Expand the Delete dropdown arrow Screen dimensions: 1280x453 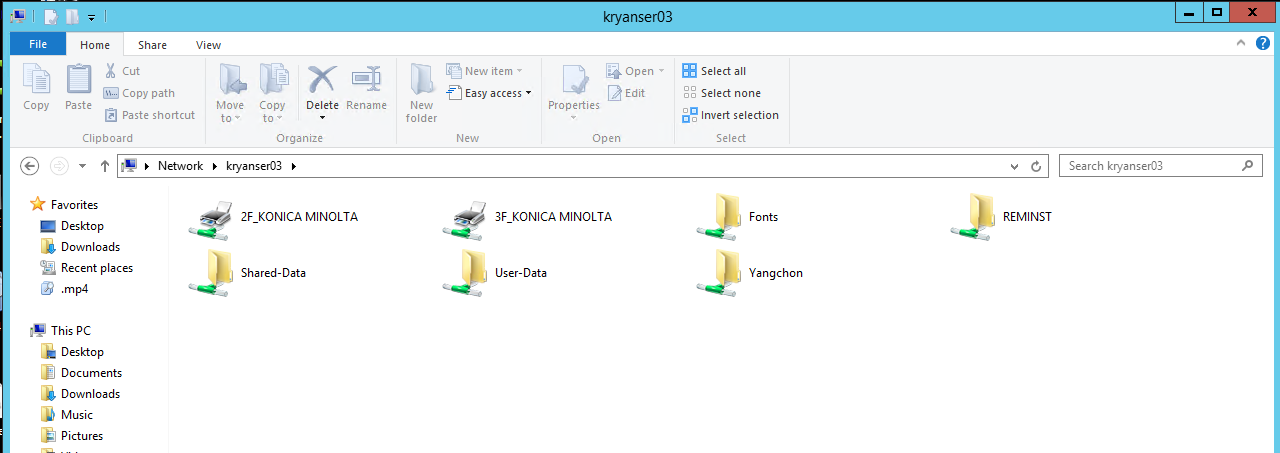pyautogui.click(x=322, y=118)
